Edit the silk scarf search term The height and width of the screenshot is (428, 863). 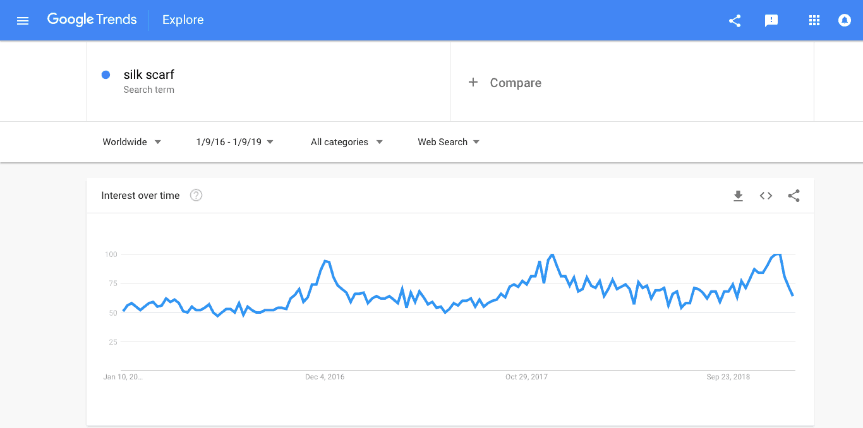tap(149, 75)
